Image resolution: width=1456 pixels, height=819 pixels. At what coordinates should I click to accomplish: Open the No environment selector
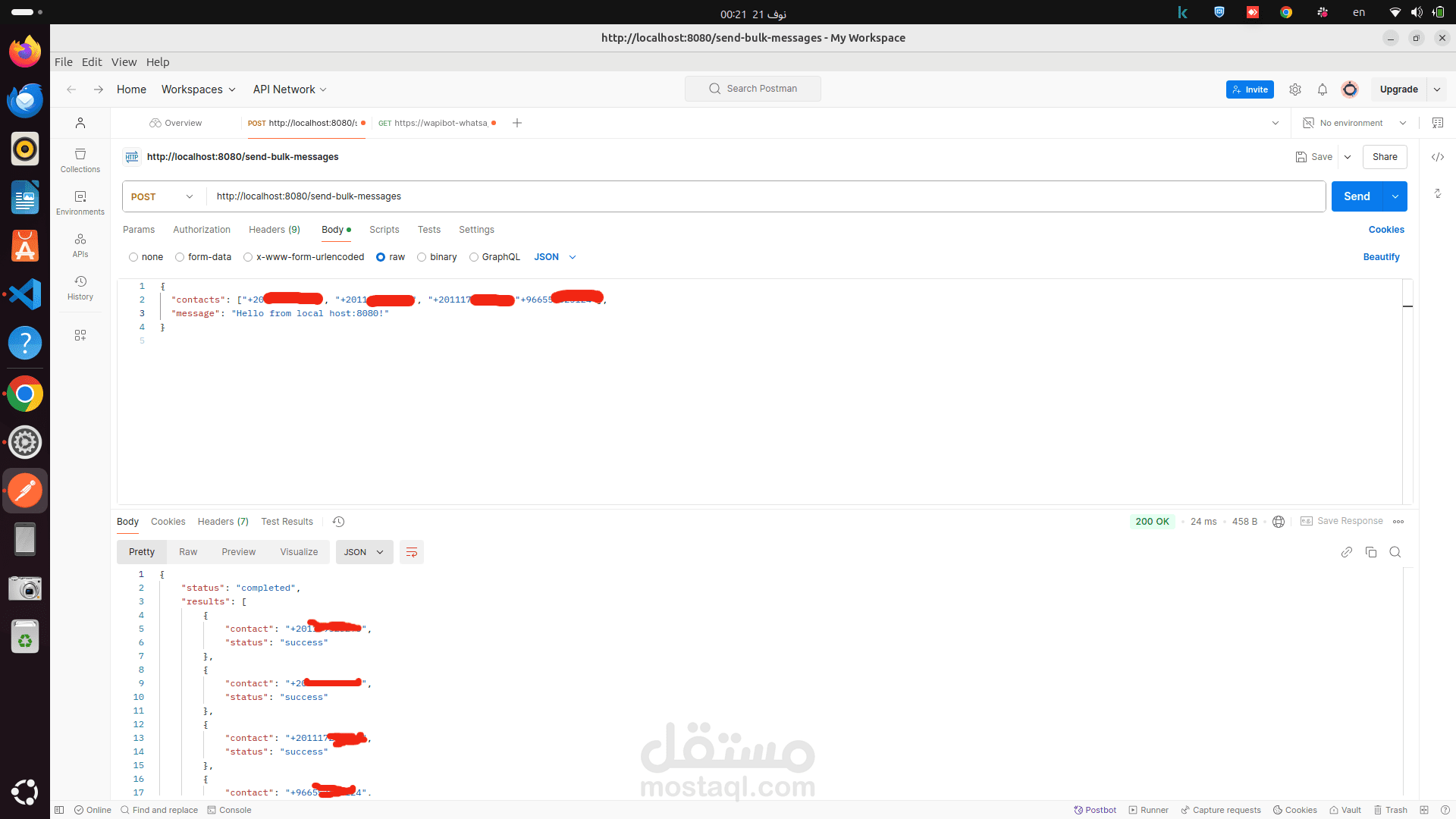[1354, 123]
